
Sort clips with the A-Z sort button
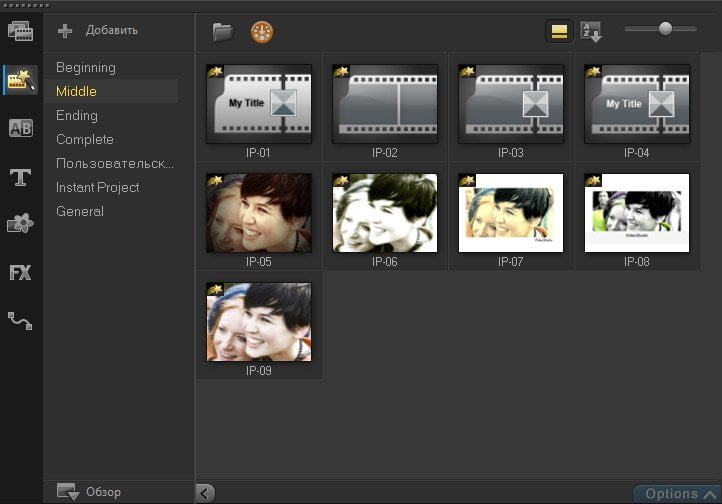pos(591,32)
